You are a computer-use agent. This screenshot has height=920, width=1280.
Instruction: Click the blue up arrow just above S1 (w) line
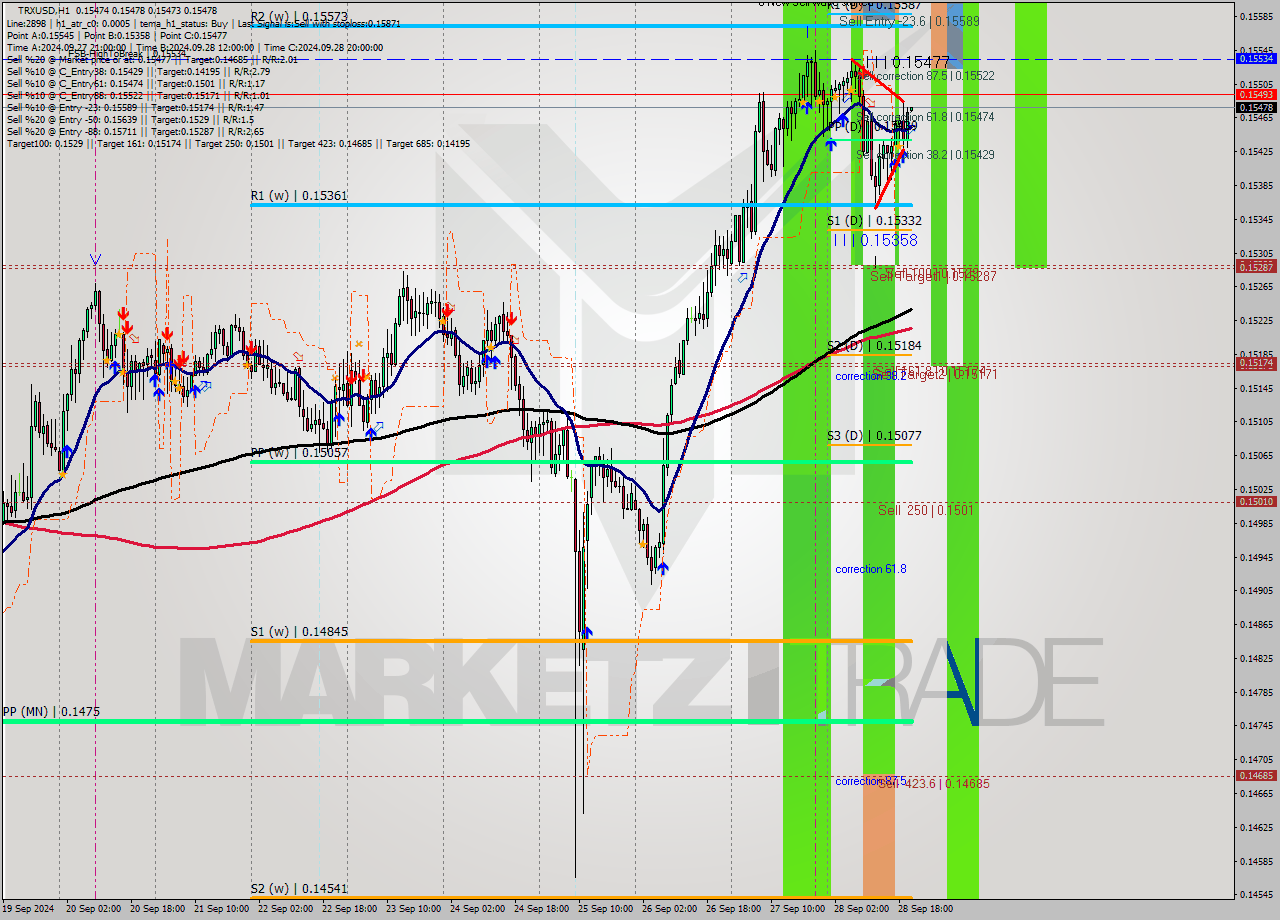587,632
